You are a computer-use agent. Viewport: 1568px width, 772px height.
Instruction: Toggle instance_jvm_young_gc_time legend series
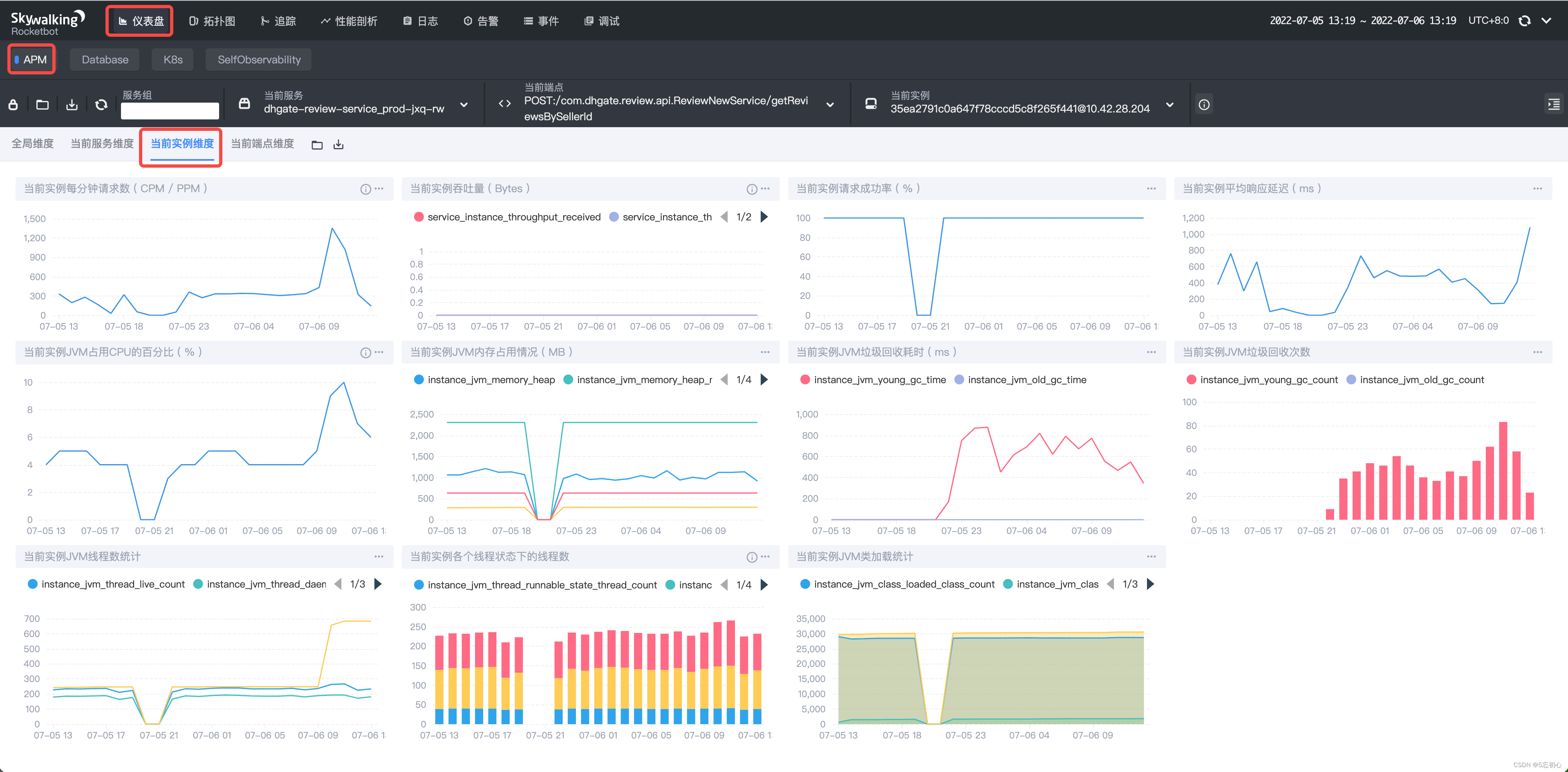pyautogui.click(x=873, y=380)
